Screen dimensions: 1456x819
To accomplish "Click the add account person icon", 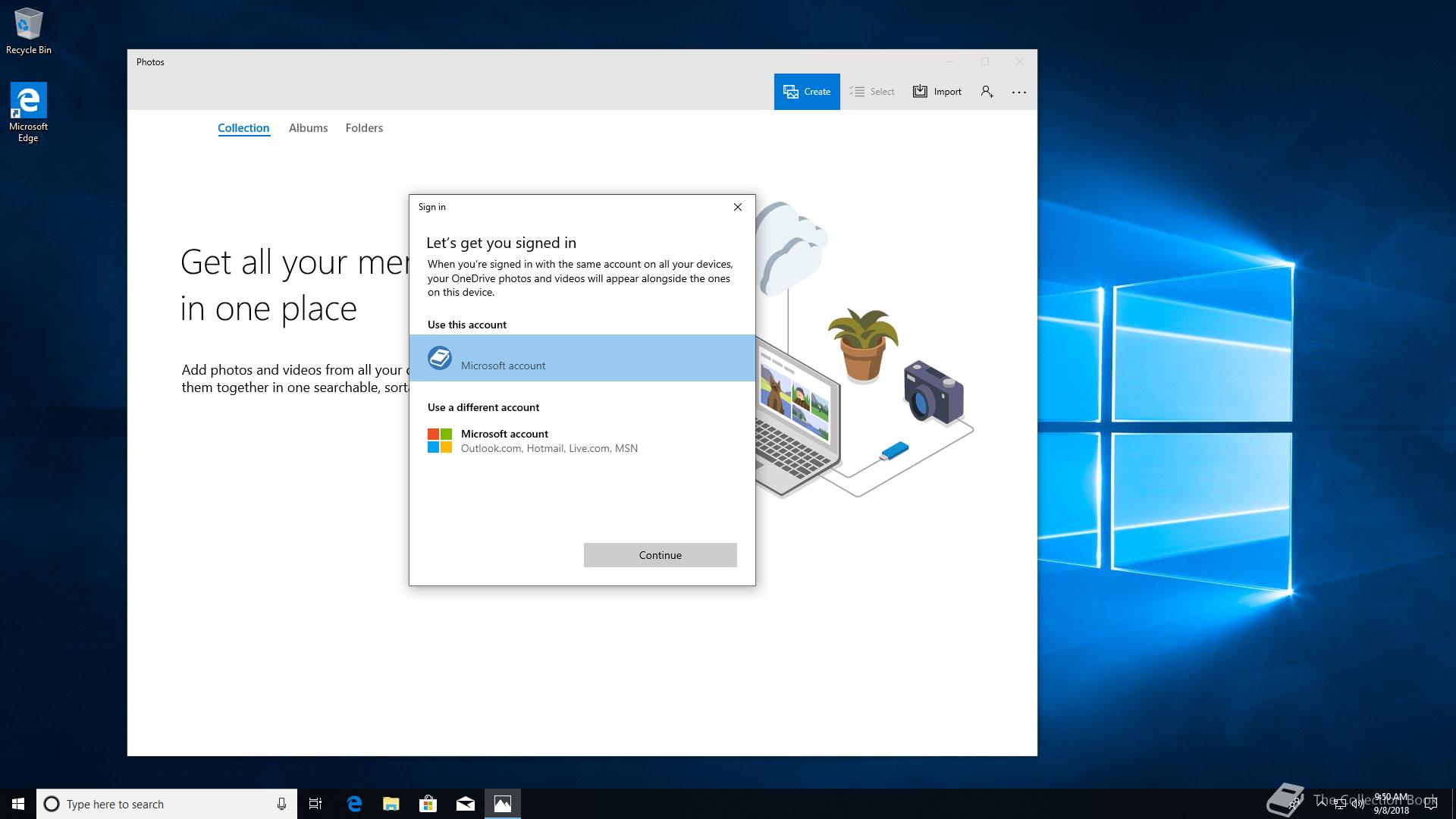I will pyautogui.click(x=987, y=92).
